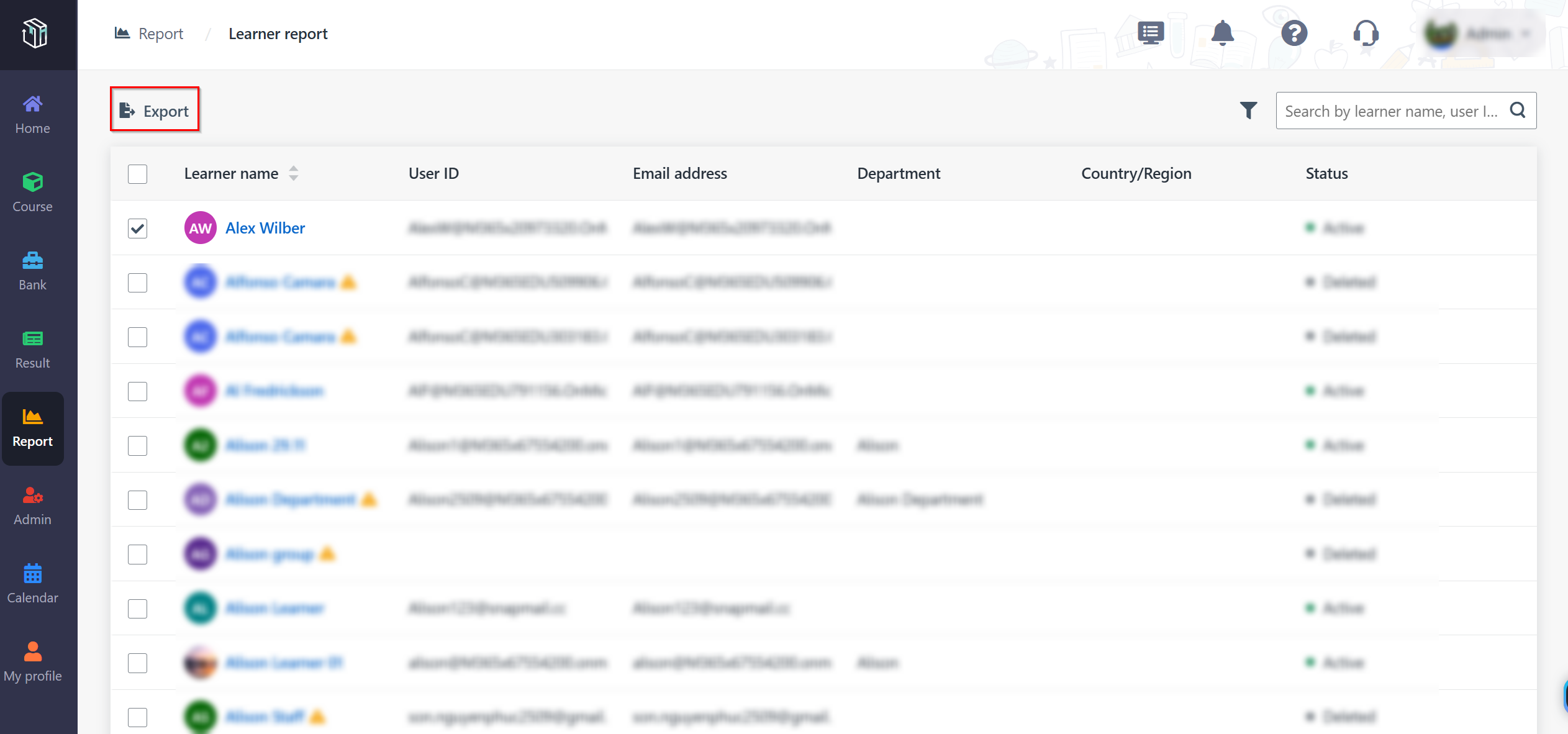Click the Learner report breadcrumb text
The height and width of the screenshot is (734, 1568).
pos(278,34)
